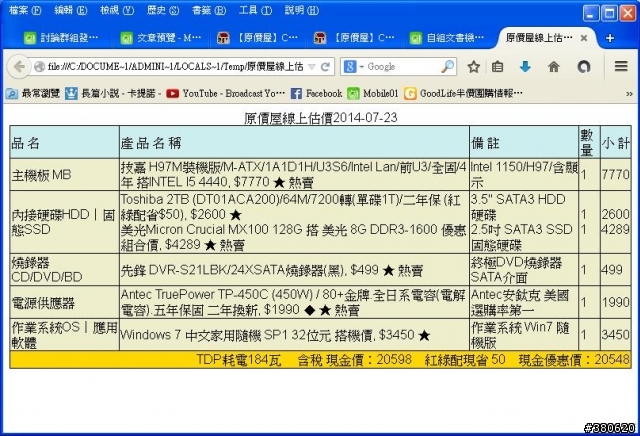The image size is (640, 436).
Task: Reload the page with the refresh icon
Action: pyautogui.click(x=325, y=67)
